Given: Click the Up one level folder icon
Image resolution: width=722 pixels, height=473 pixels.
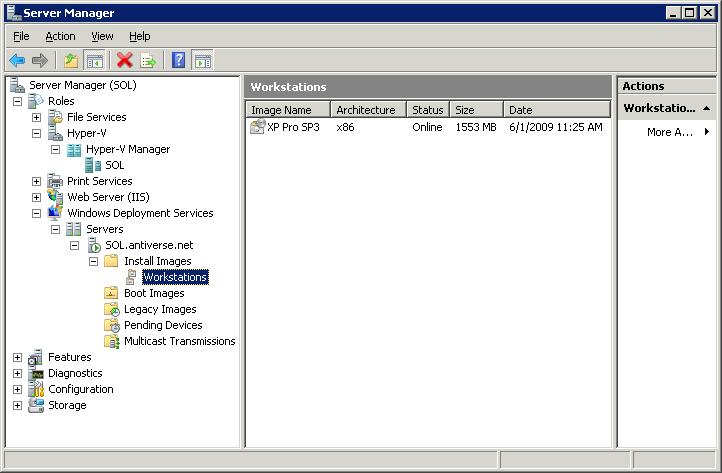Looking at the screenshot, I should (x=71, y=60).
